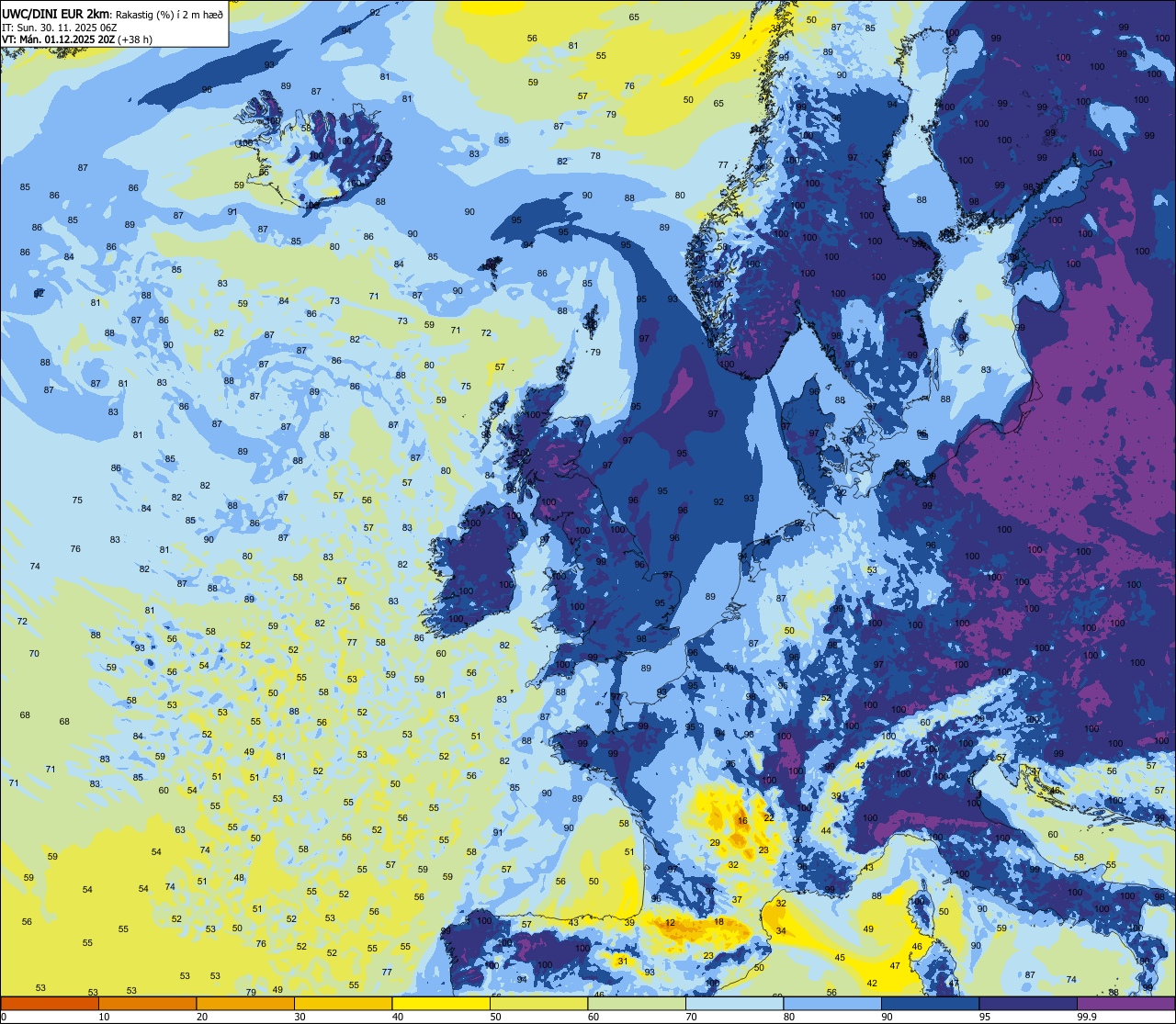Click the "Rakastig (%) í 2 m hæð" parameter label

[168, 15]
